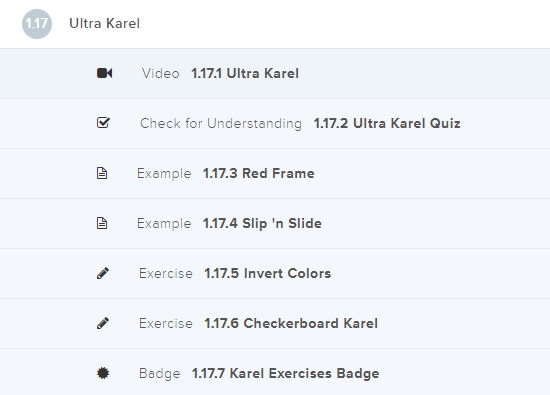Image resolution: width=550 pixels, height=395 pixels.
Task: Start the 1.17.5 Invert Colors exercise
Action: pos(268,274)
